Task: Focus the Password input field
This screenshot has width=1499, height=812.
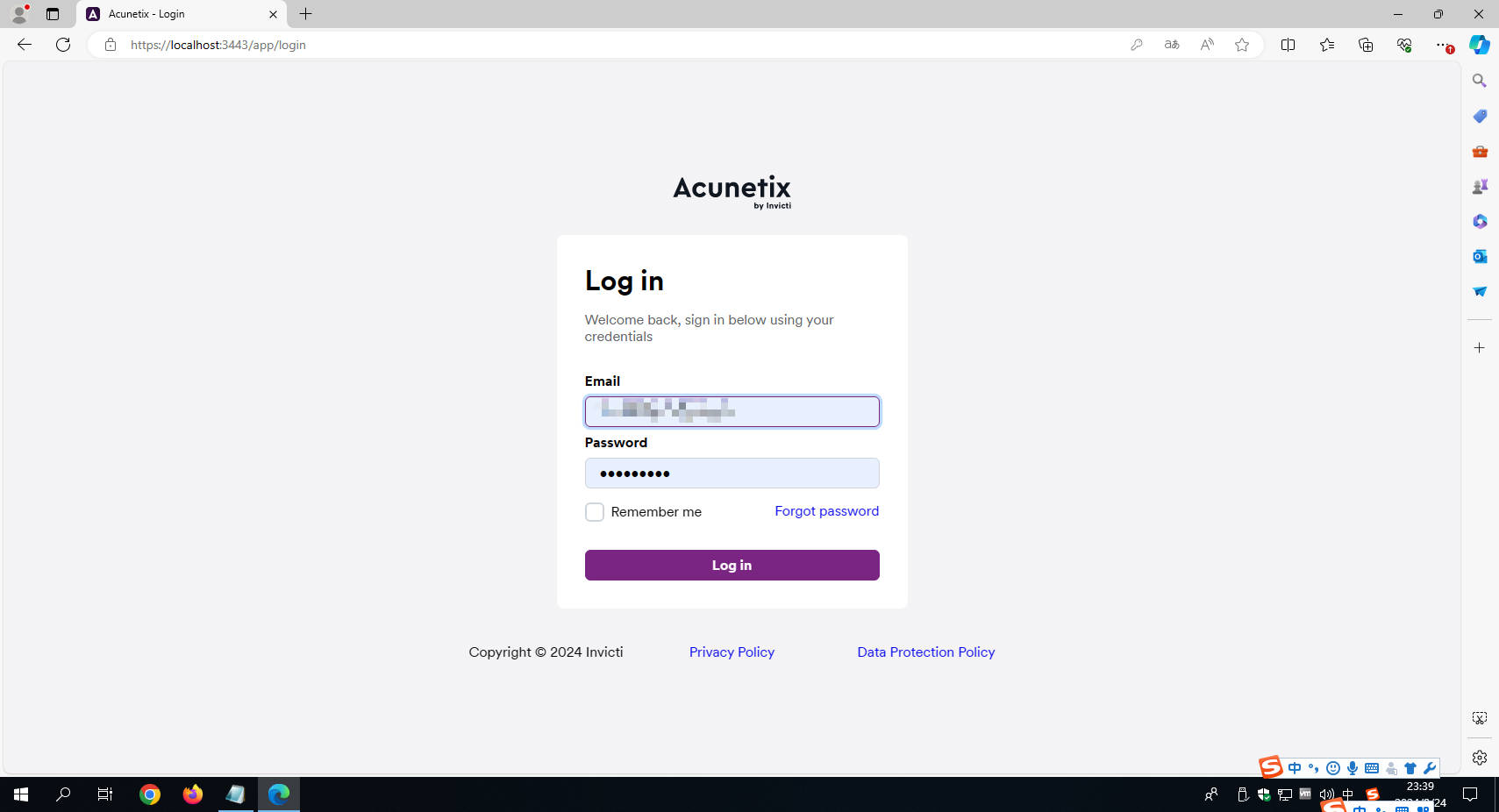Action: [x=732, y=474]
